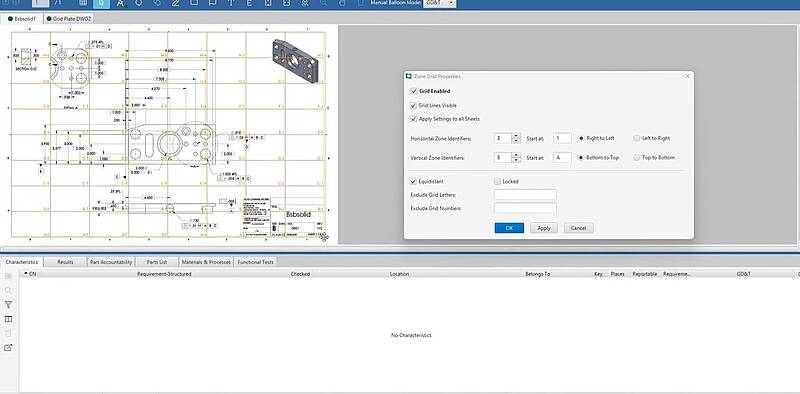Decrease the Vertical Zone Identifiers count
Screen dimensions: 800x394
pos(516,160)
